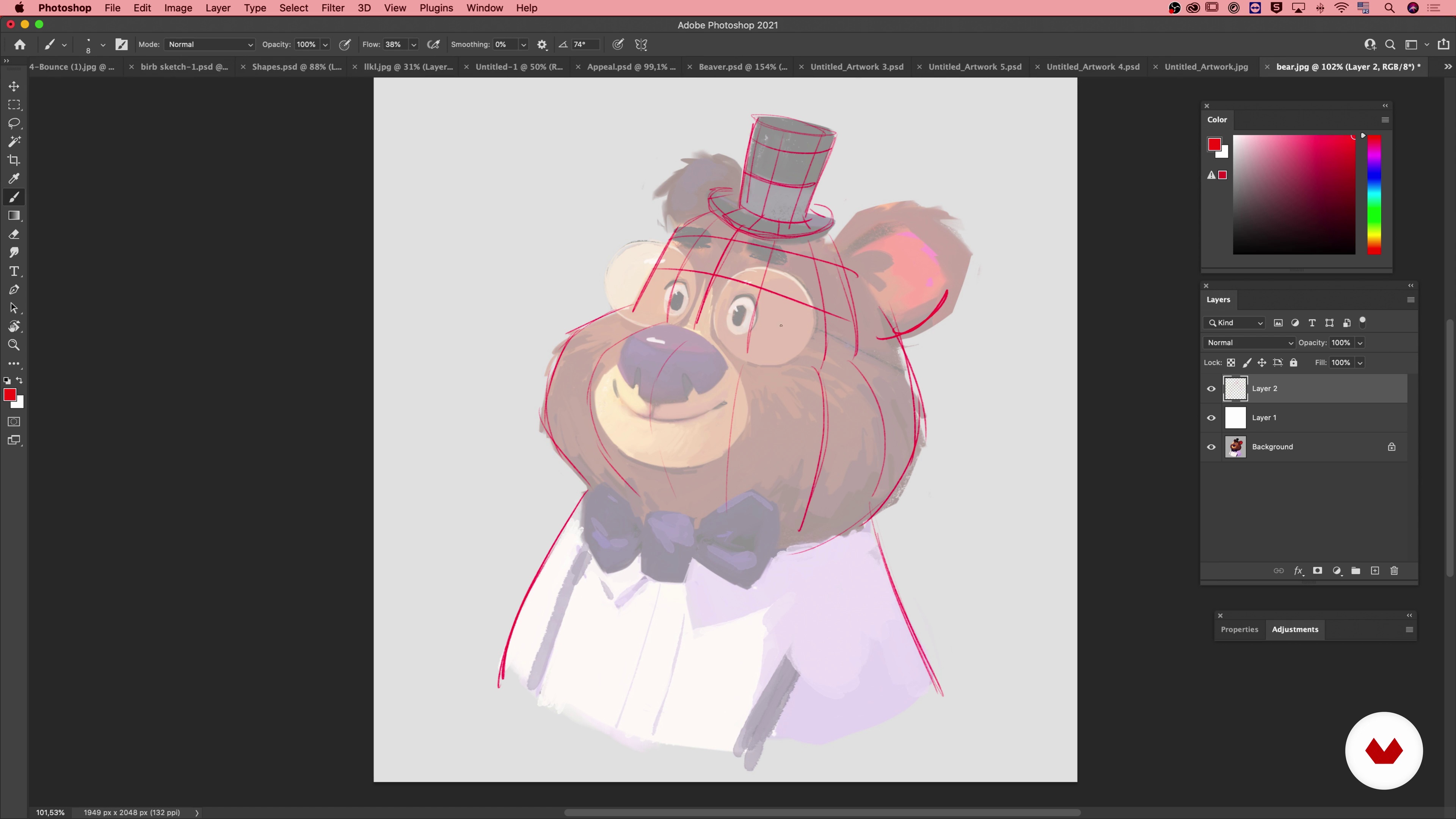The height and width of the screenshot is (819, 1456).
Task: Create a new layer
Action: tap(1374, 570)
